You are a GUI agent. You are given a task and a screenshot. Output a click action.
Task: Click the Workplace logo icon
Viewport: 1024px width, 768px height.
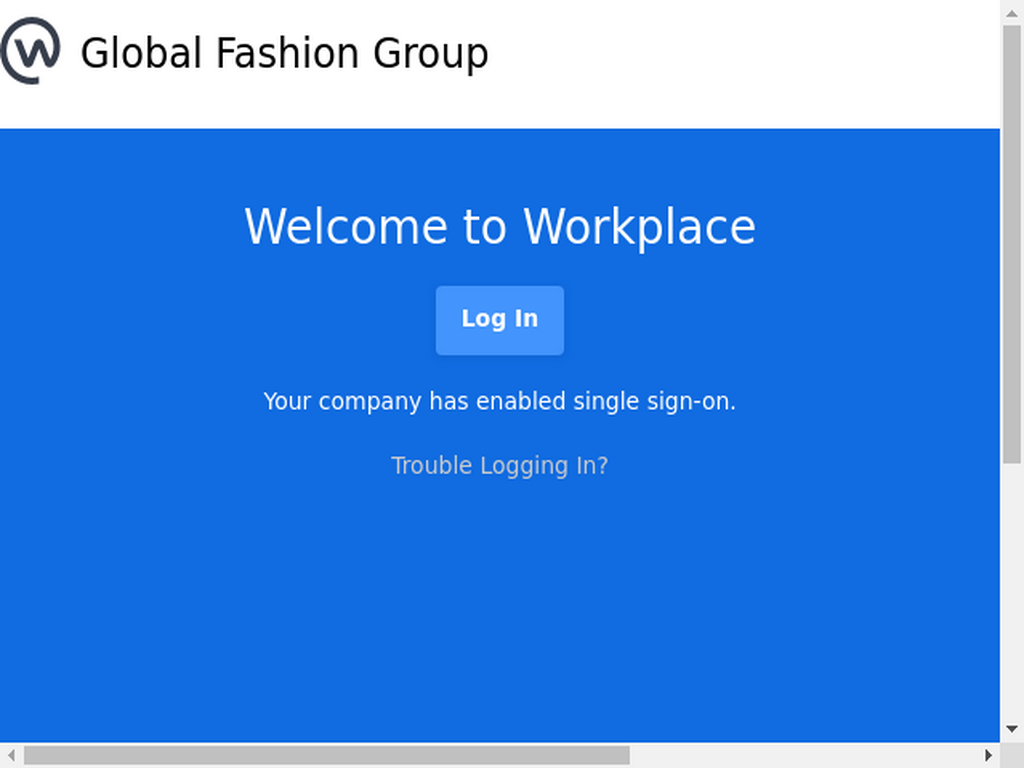tap(30, 51)
